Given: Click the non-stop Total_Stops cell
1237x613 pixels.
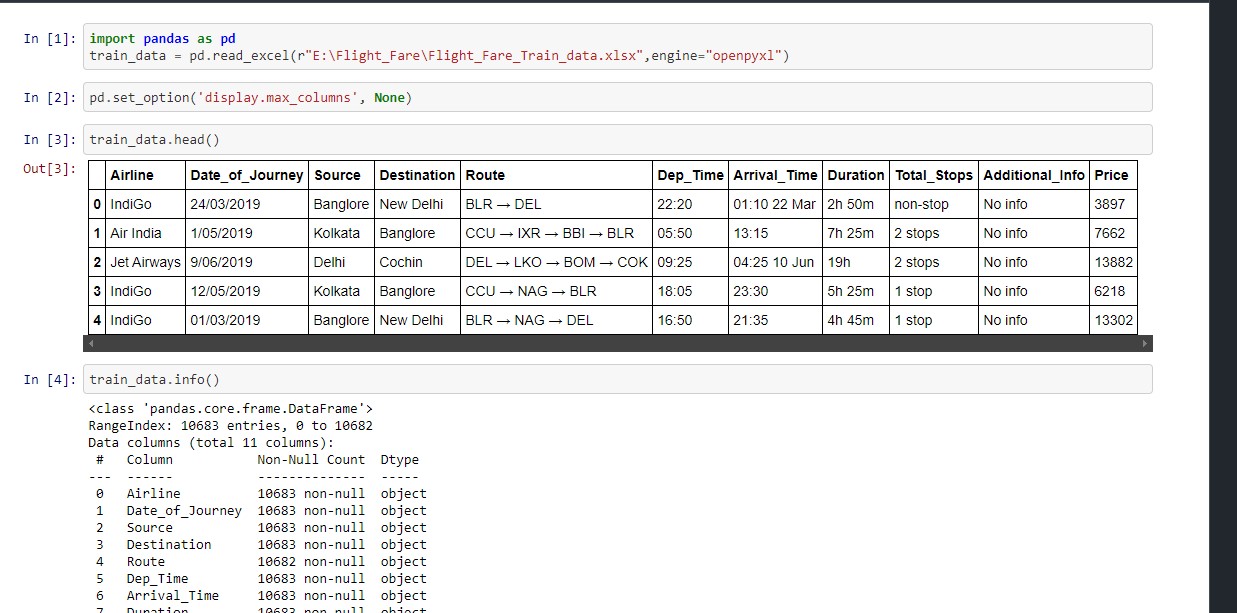Looking at the screenshot, I should click(x=935, y=204).
